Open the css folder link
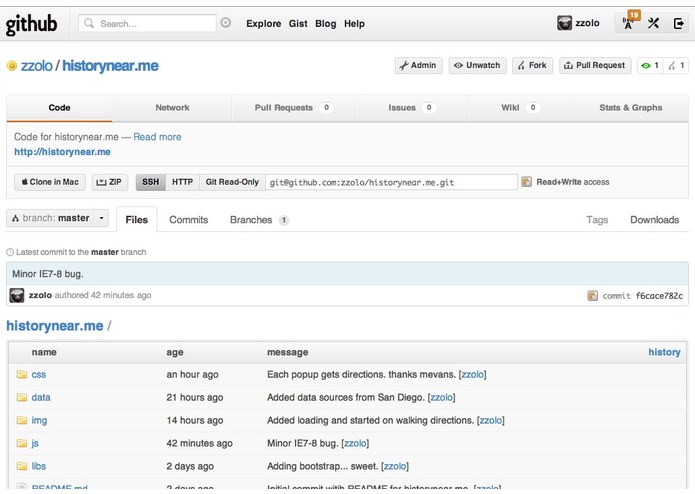This screenshot has width=695, height=494. click(39, 374)
